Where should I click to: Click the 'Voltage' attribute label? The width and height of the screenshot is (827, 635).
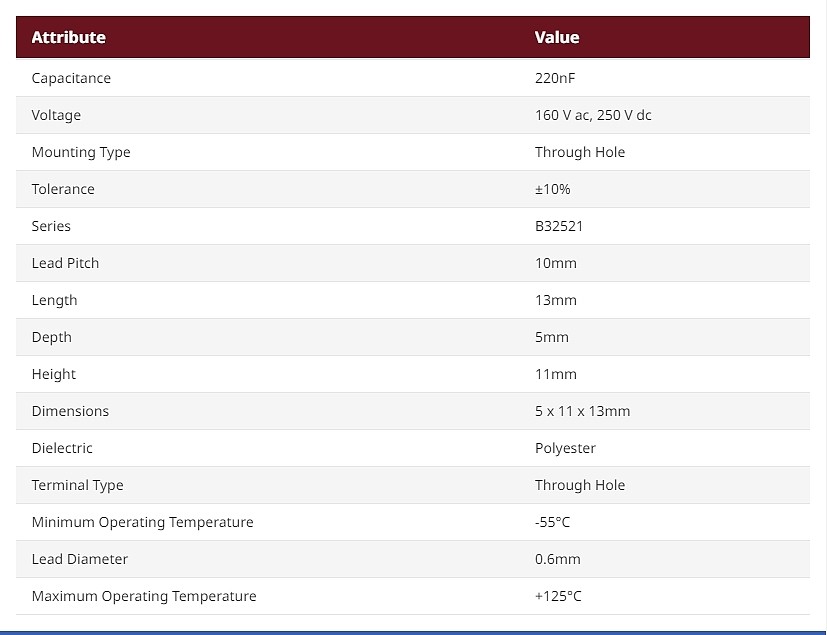(56, 115)
